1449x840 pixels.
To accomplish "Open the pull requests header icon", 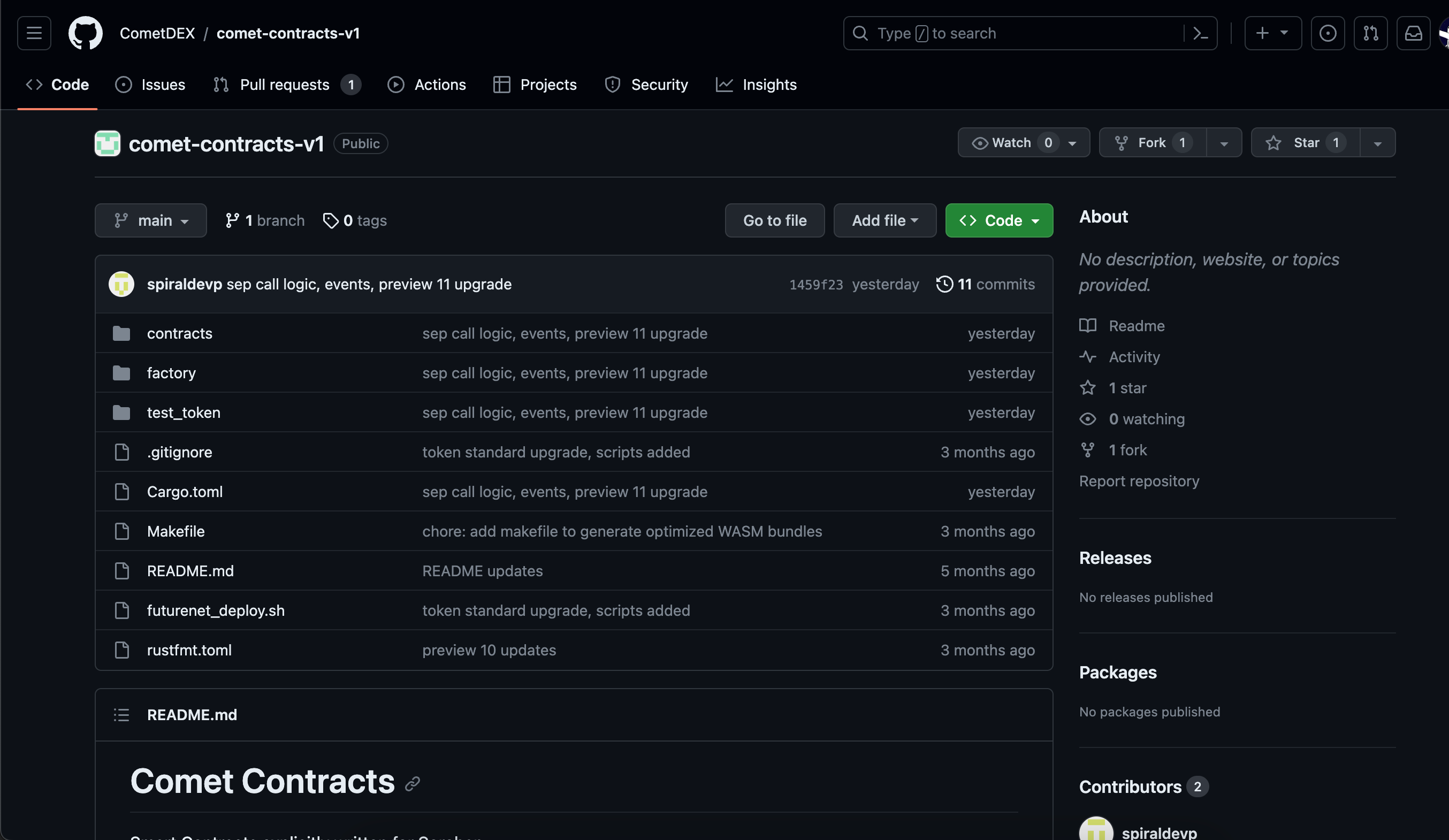I will 1370,33.
